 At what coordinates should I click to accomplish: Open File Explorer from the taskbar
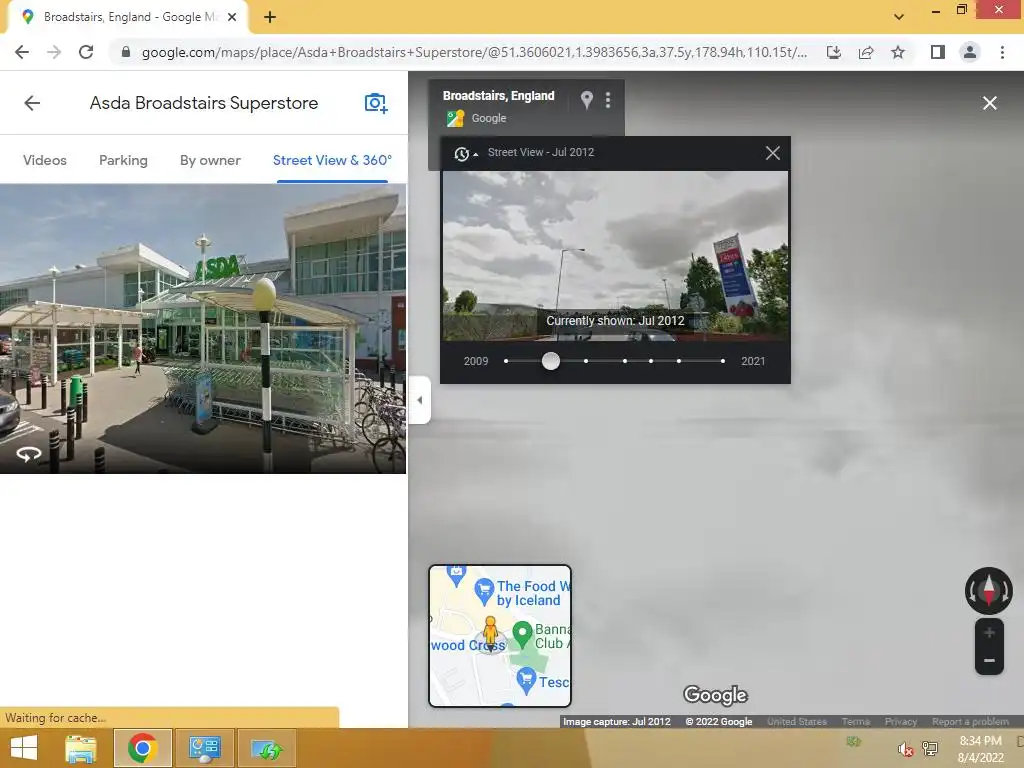pyautogui.click(x=81, y=748)
